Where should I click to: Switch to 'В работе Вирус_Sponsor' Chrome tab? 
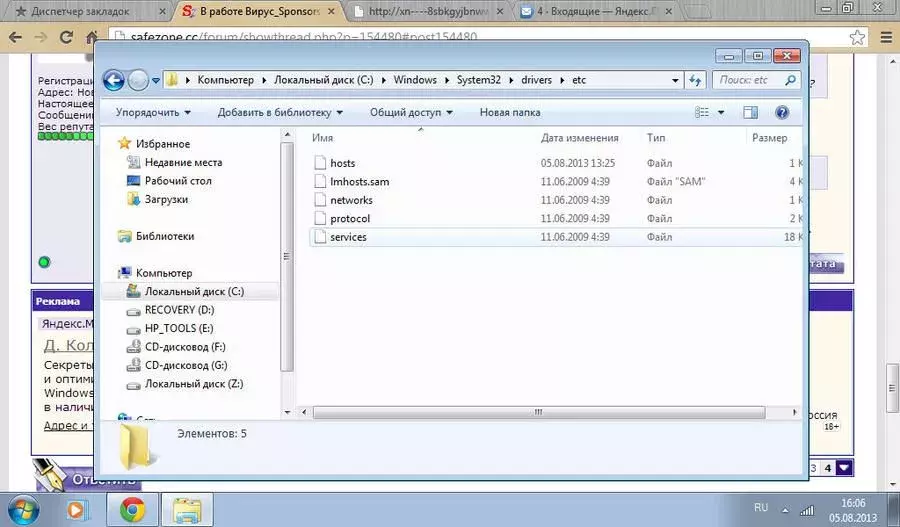(x=259, y=11)
